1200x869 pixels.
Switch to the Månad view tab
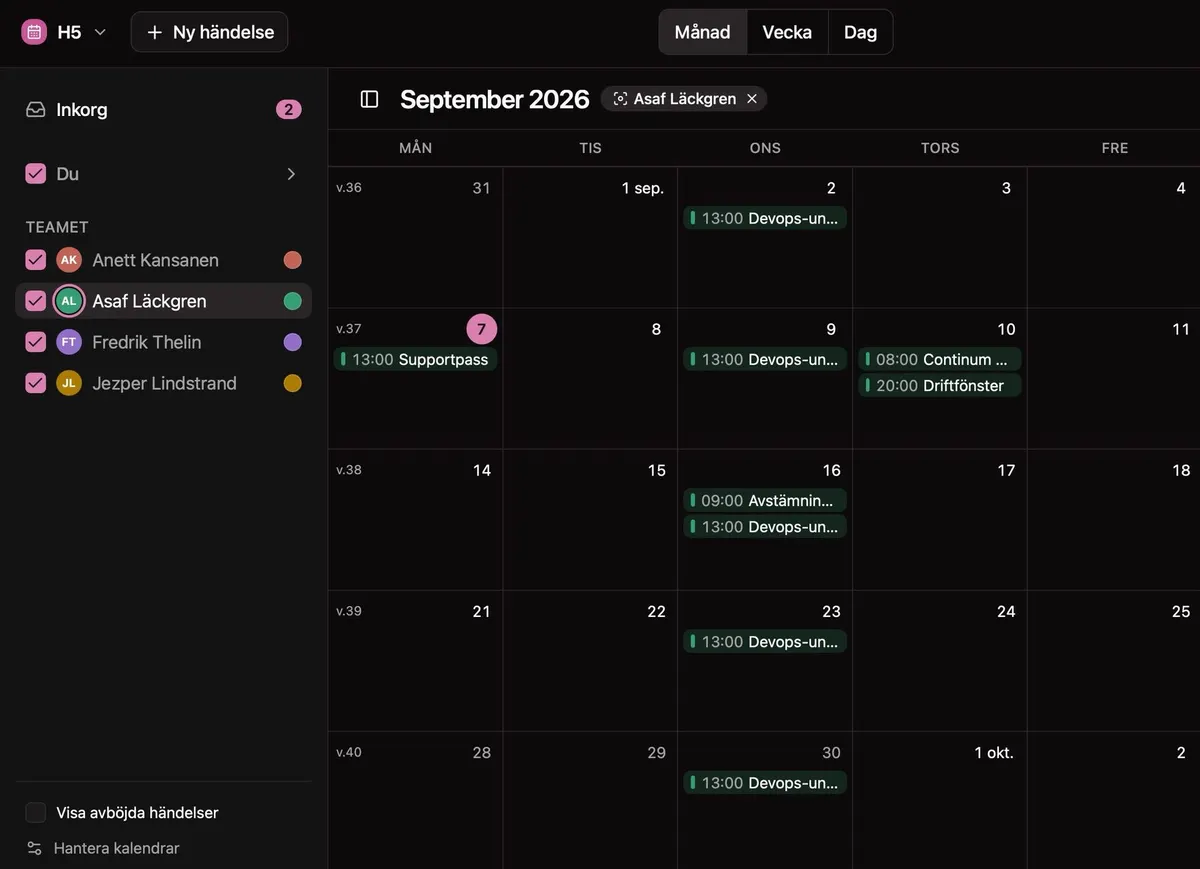[x=702, y=32]
